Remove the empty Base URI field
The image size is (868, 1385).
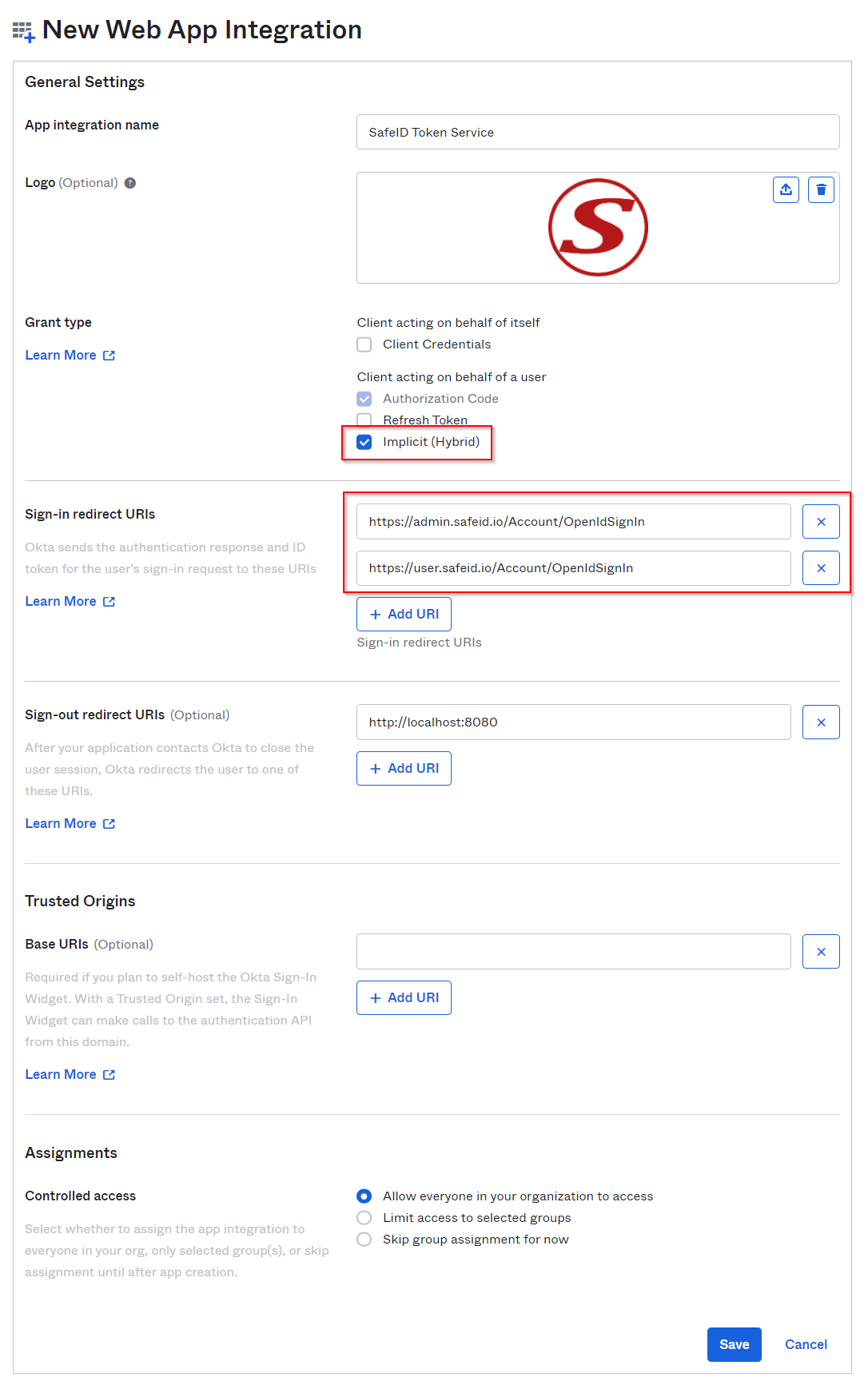point(821,952)
